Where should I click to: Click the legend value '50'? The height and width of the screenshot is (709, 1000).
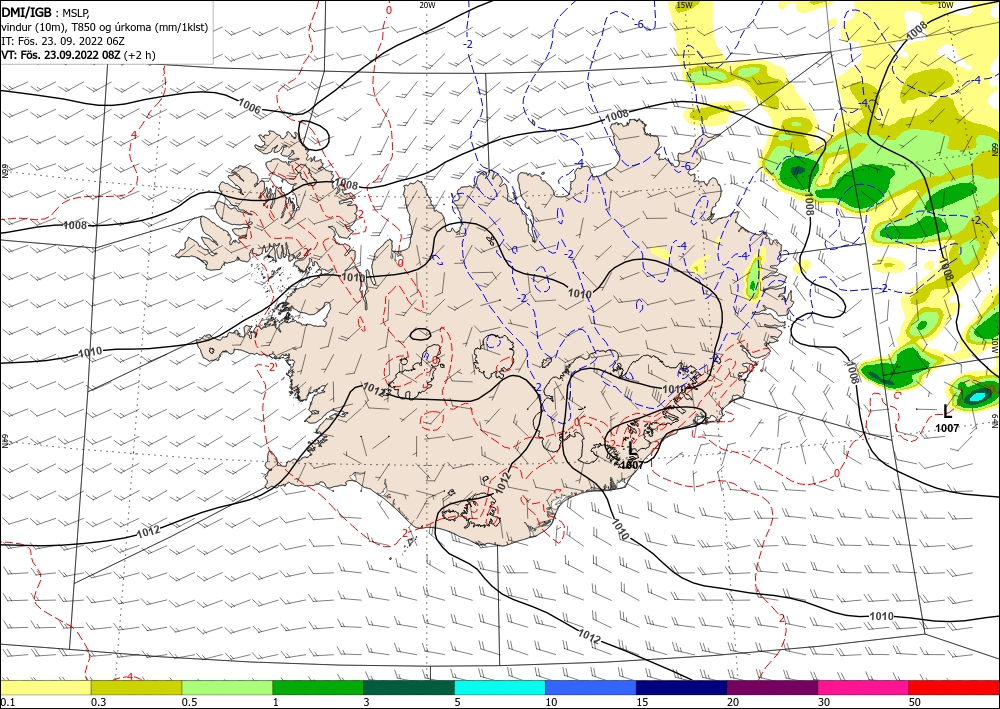(x=915, y=702)
